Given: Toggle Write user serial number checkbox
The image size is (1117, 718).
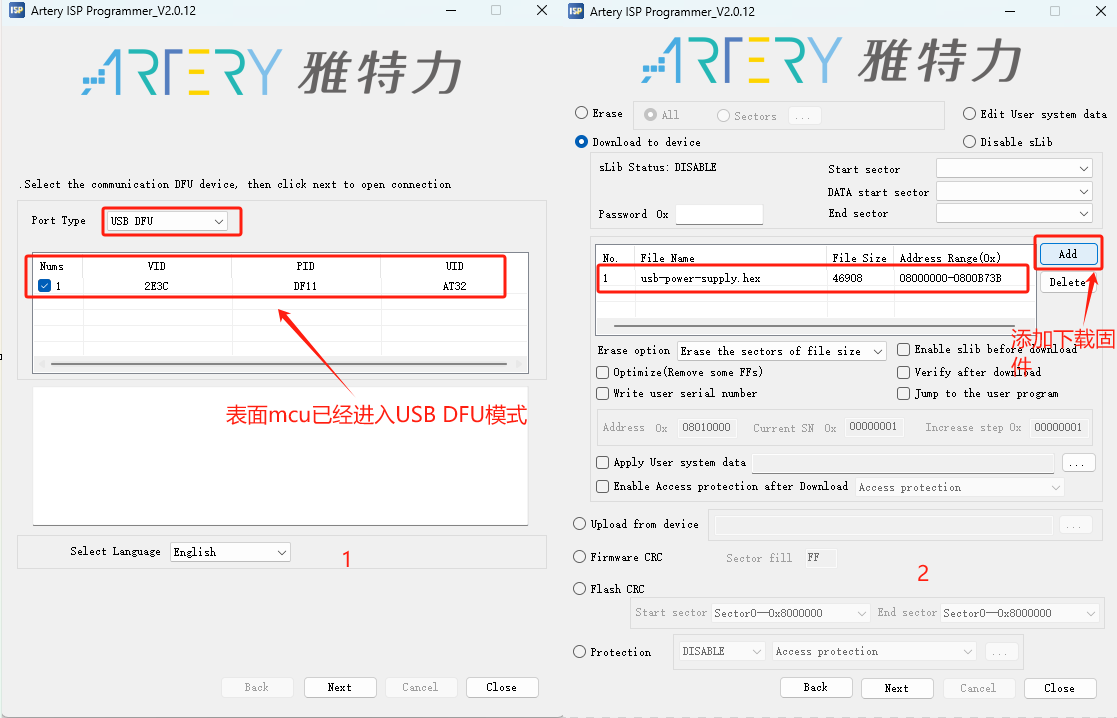Looking at the screenshot, I should (603, 393).
